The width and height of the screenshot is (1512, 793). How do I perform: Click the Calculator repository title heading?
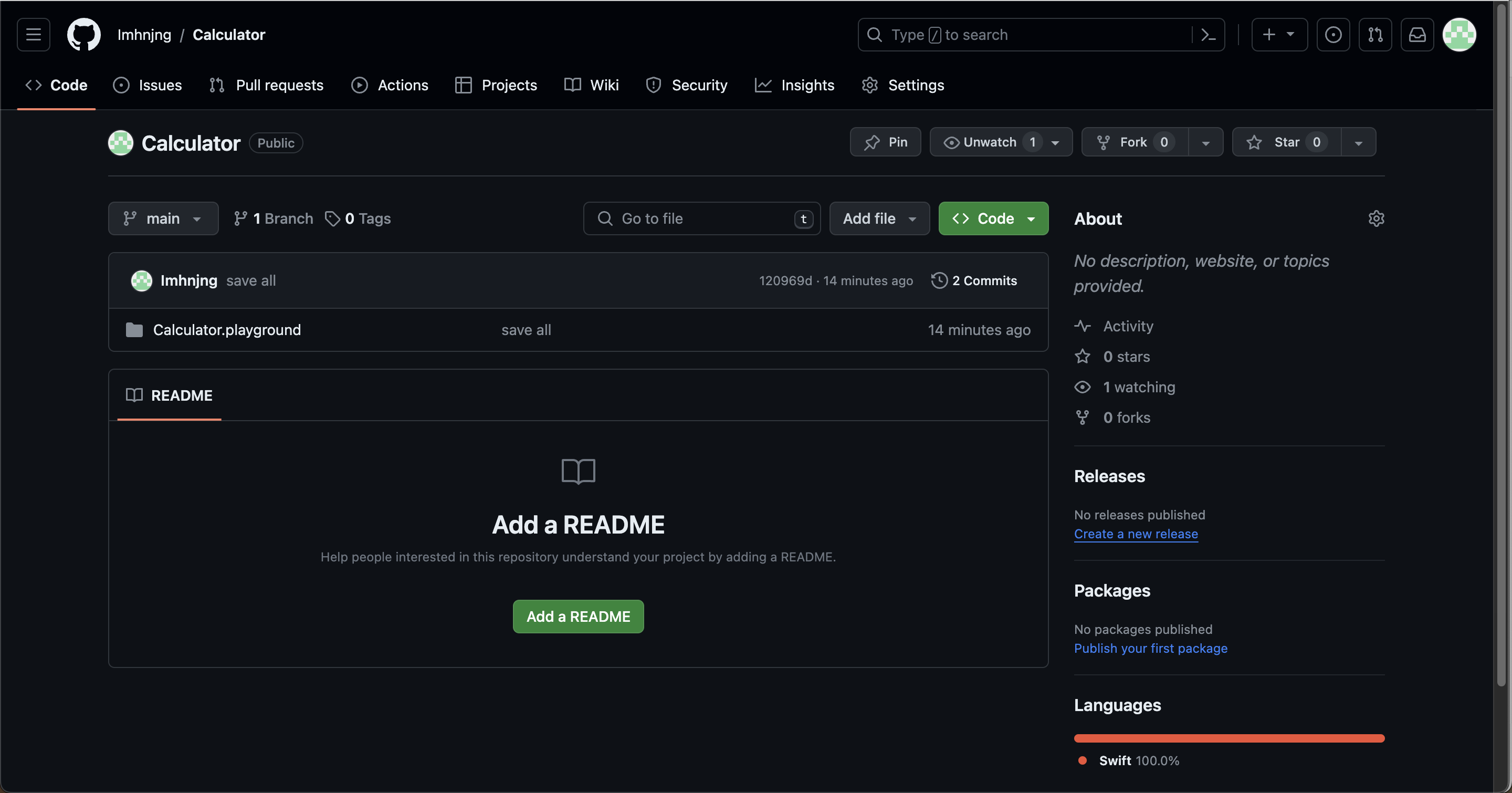click(191, 143)
